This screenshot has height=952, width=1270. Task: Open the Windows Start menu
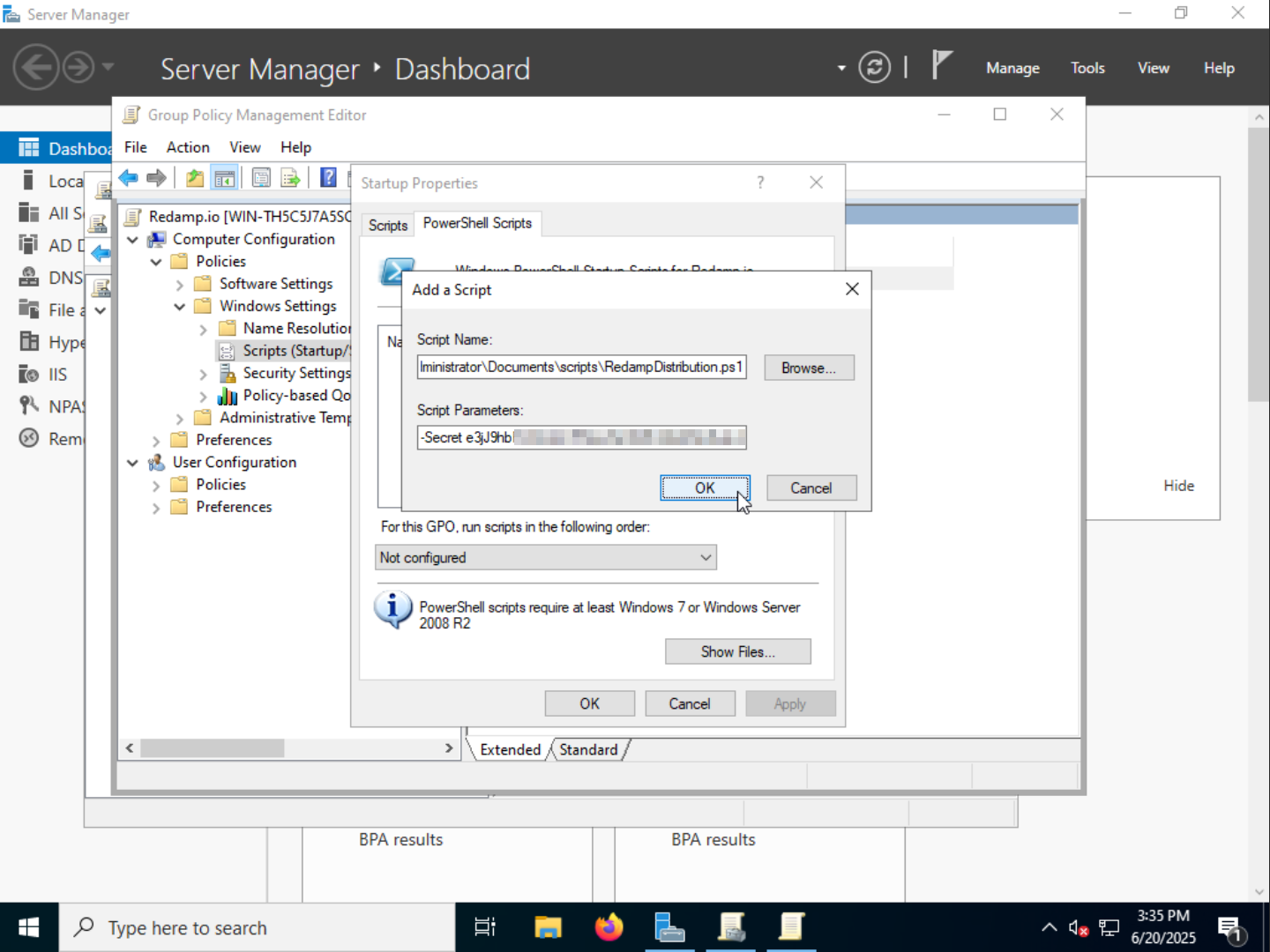coord(29,927)
